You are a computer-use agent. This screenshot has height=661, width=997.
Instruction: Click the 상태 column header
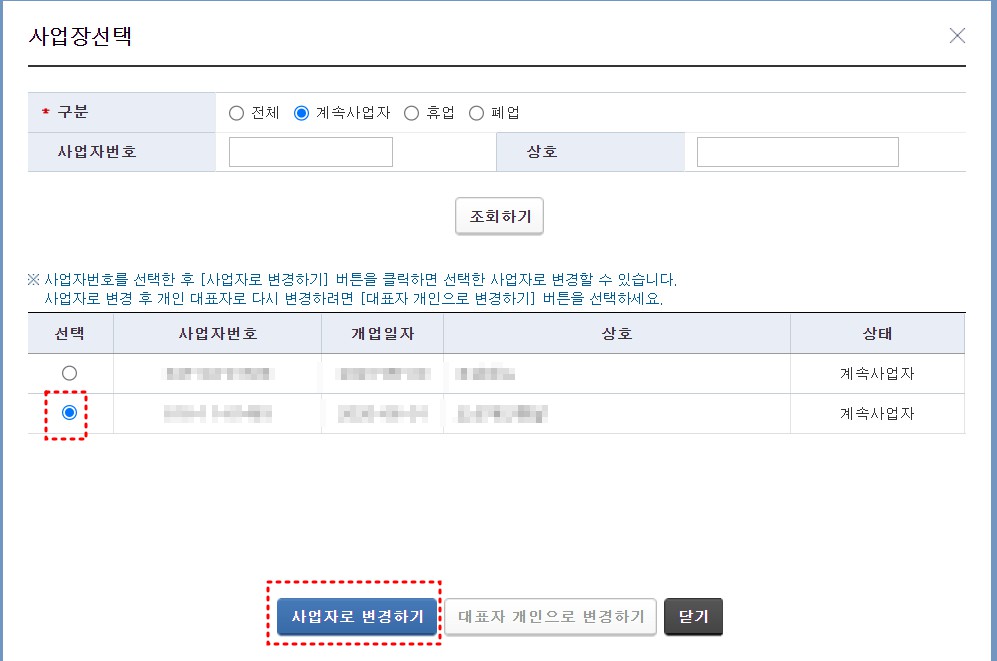[x=877, y=333]
